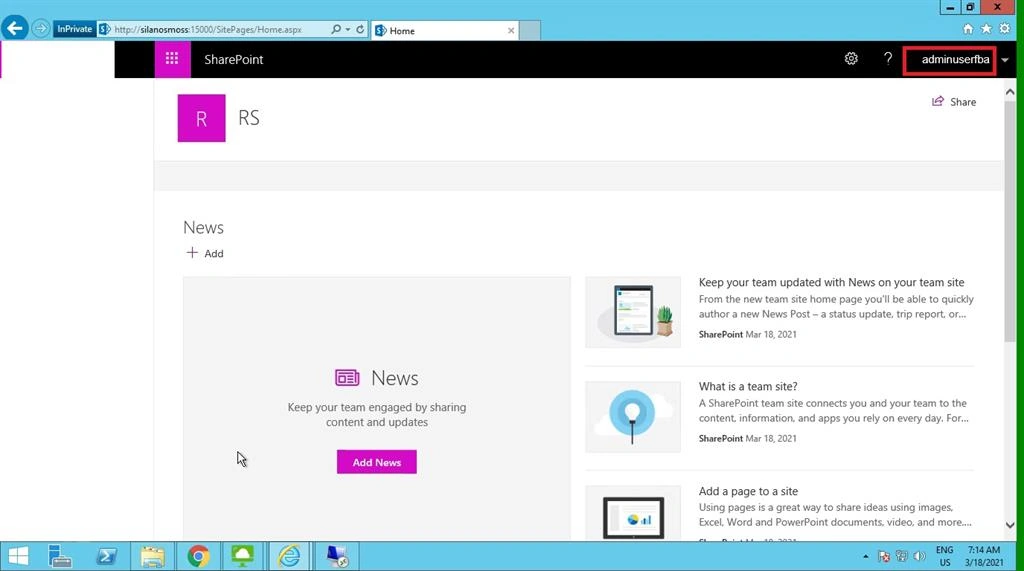Click the InPrivate indicator badge
1024x571 pixels.
click(x=74, y=29)
